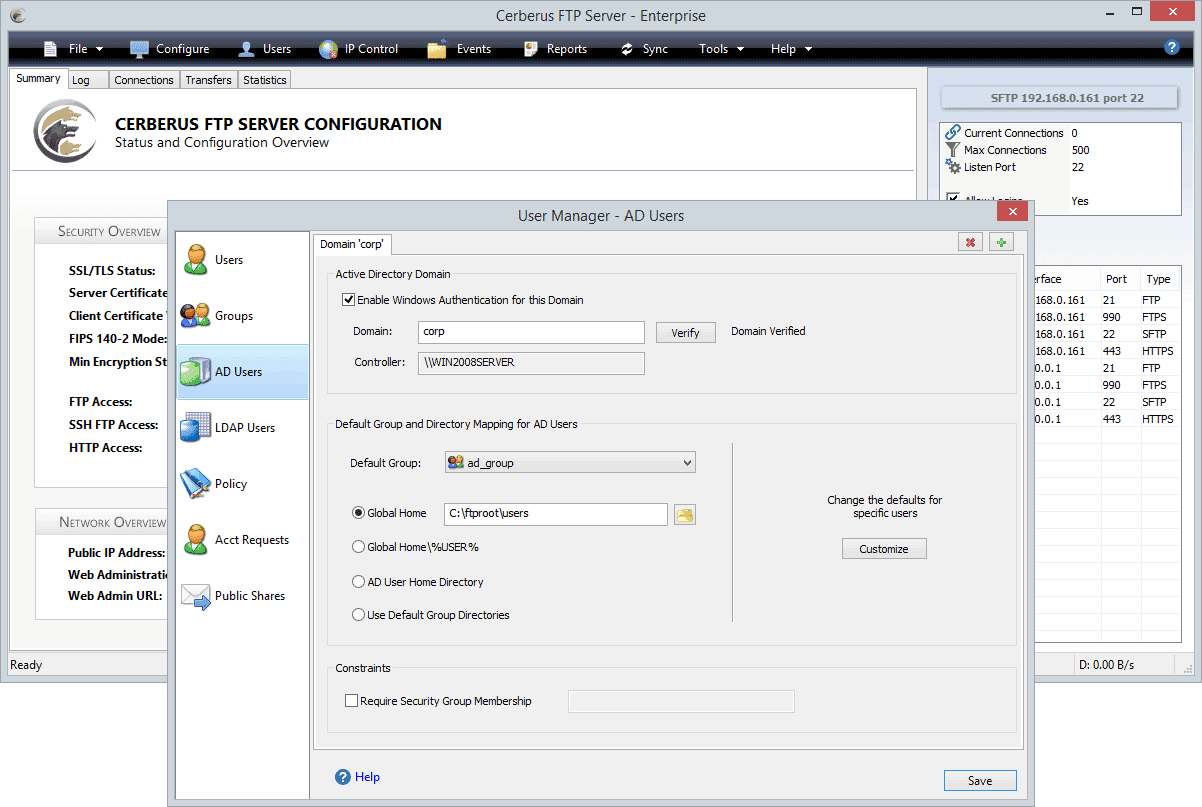Enable Require Security Group Membership
Screen dimensions: 1202x807
(351, 701)
